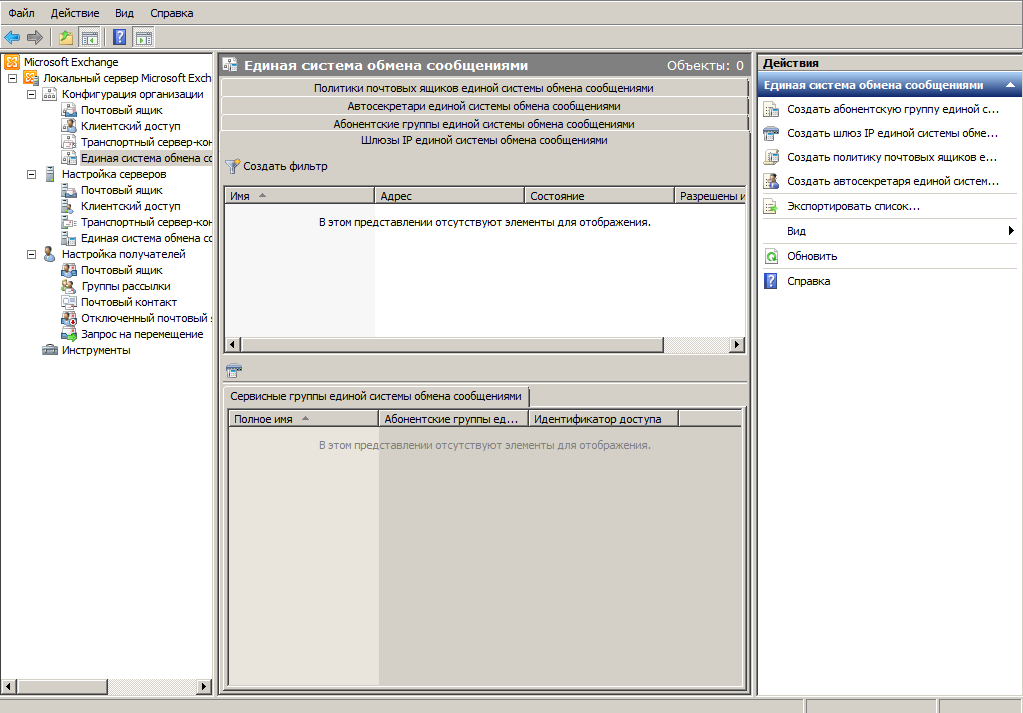Sort by Идентификатор доступа column header
This screenshot has width=1023, height=713.
click(x=603, y=419)
